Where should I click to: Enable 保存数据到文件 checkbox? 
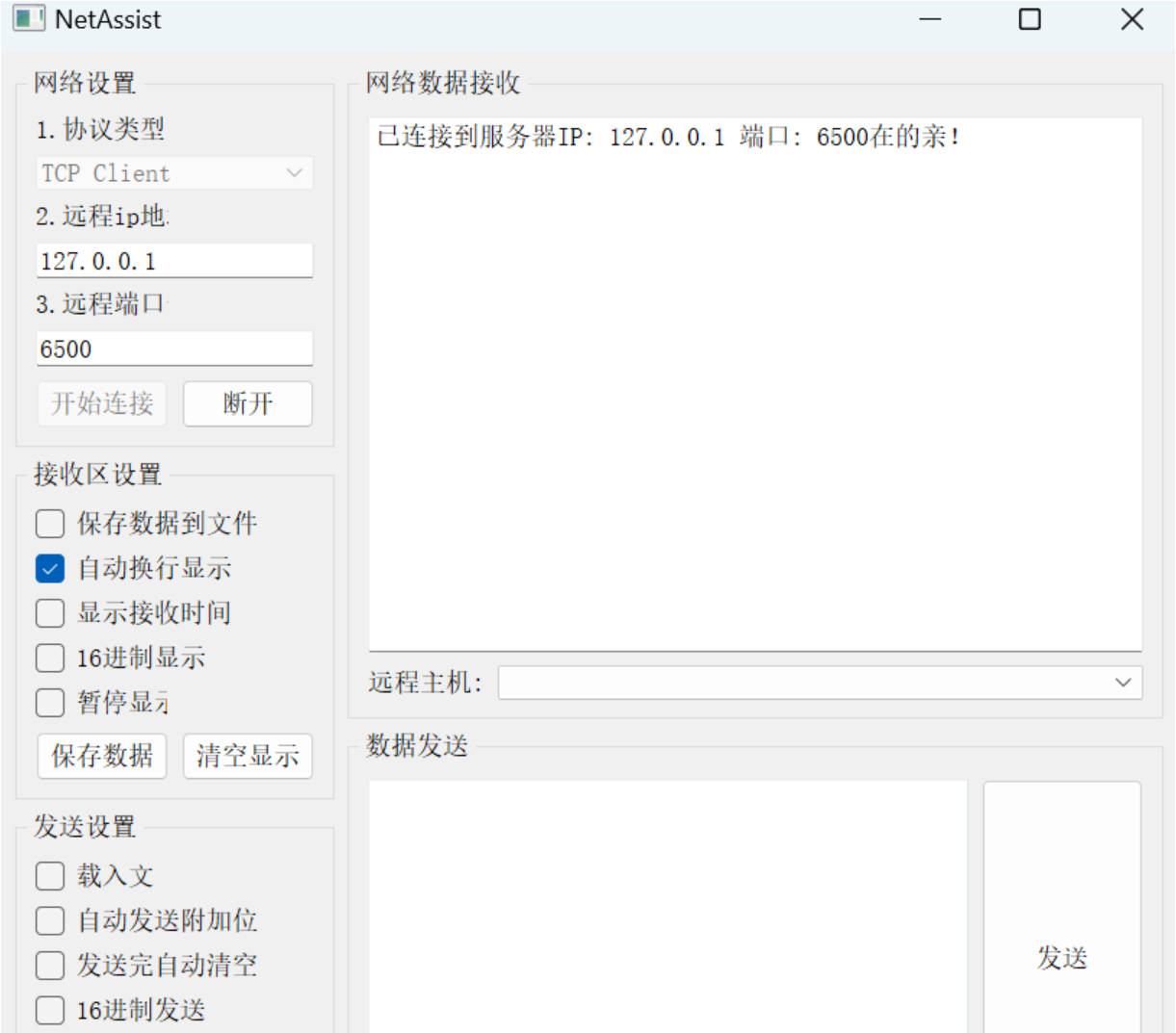click(x=50, y=524)
